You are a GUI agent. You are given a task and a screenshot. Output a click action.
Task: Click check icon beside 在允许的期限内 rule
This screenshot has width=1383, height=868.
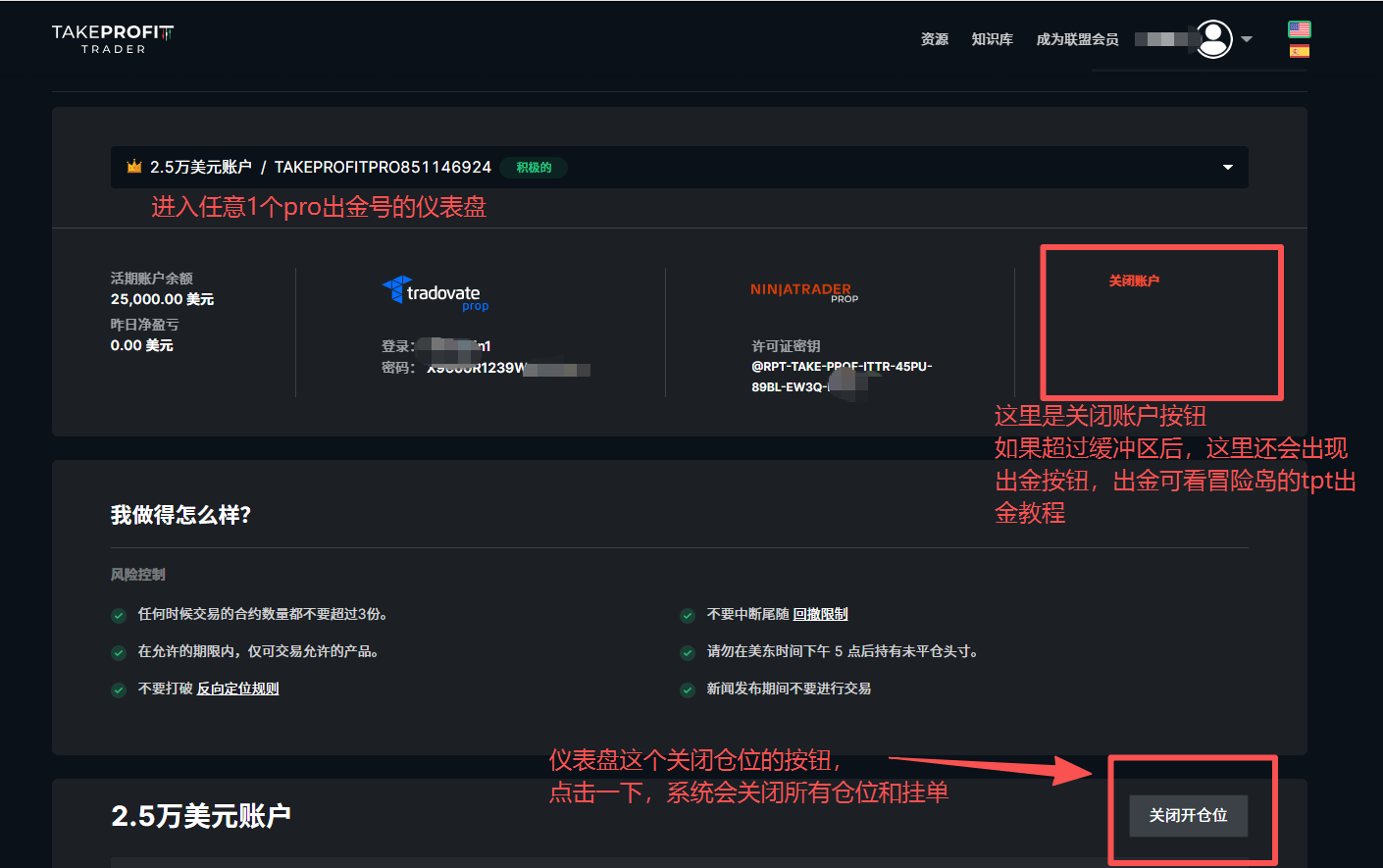119,652
